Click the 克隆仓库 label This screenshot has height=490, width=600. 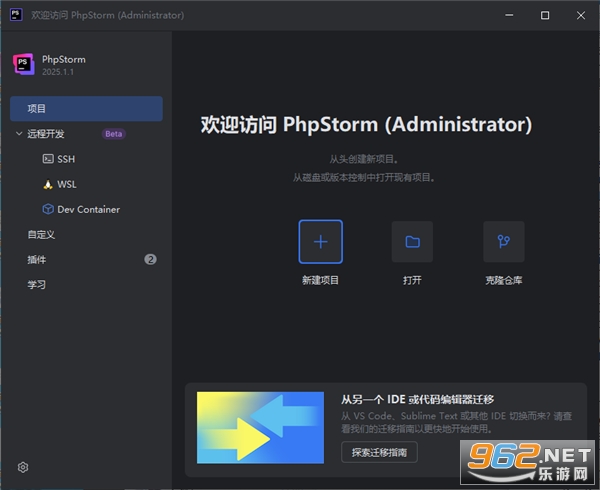point(504,280)
